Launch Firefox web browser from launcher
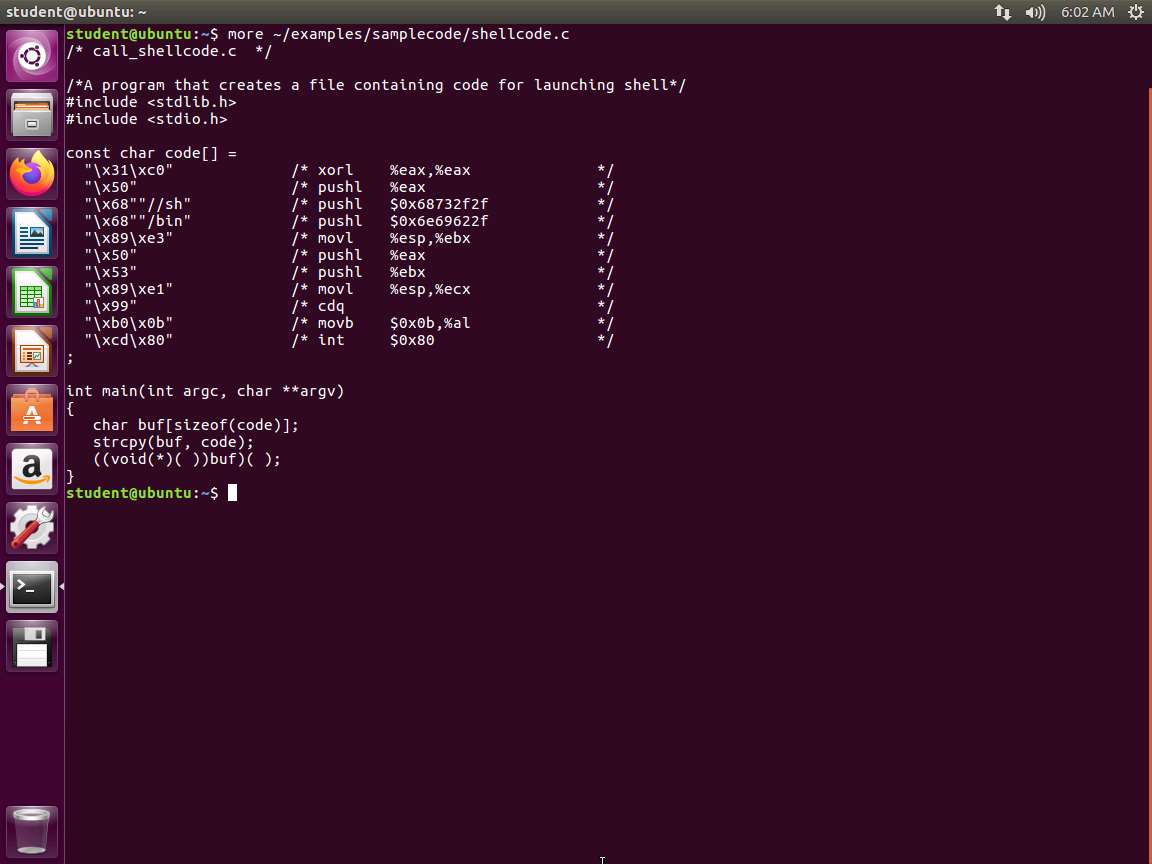The image size is (1152, 864). pyautogui.click(x=32, y=174)
